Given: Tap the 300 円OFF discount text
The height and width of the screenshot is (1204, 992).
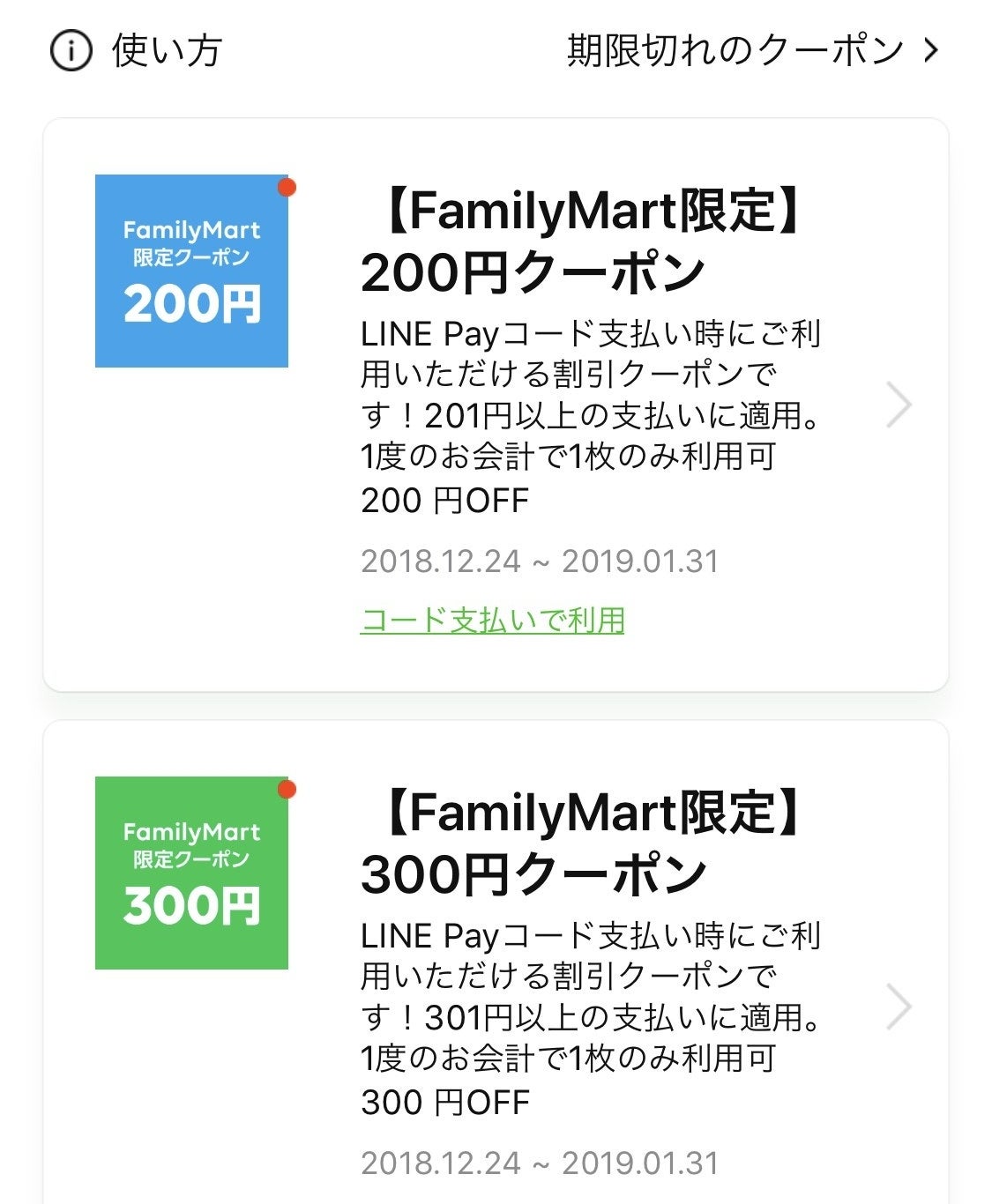Looking at the screenshot, I should click(x=444, y=1103).
